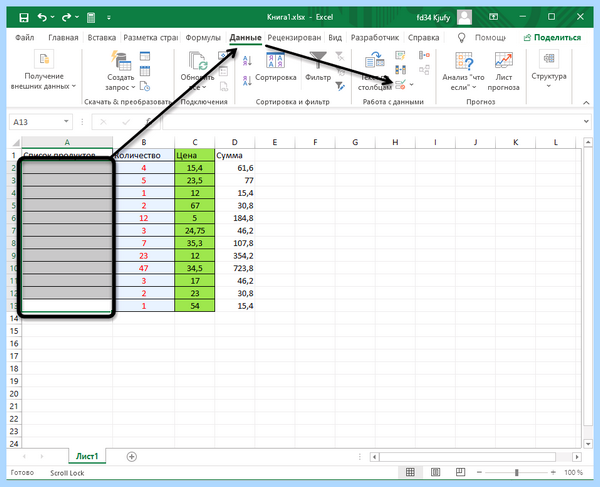Select cell with value 723,8
Viewport: 600px width, 487px height.
[x=235, y=268]
